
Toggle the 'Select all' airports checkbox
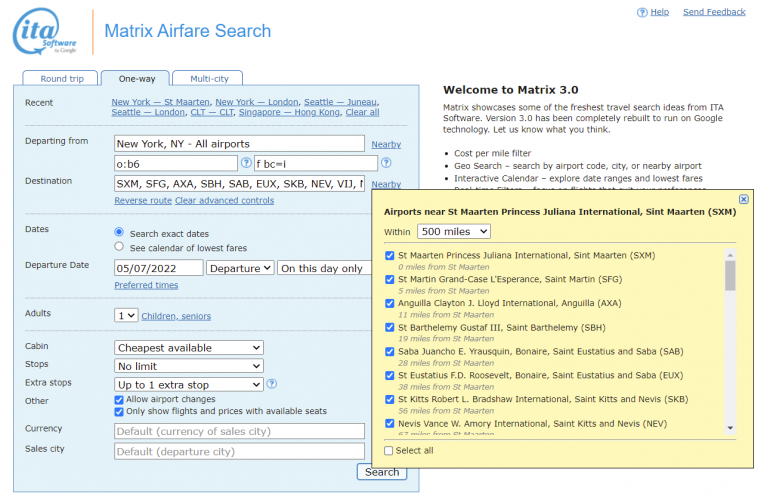click(x=389, y=450)
